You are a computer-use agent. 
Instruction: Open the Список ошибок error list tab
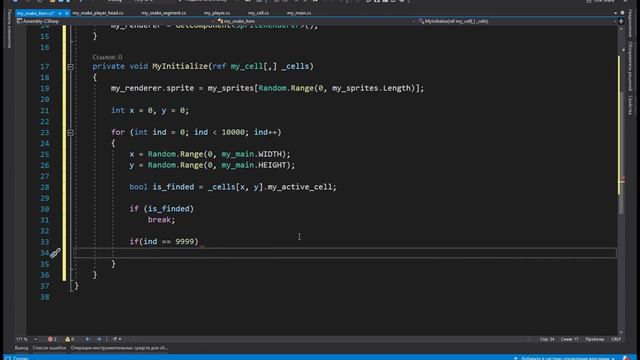(49, 348)
